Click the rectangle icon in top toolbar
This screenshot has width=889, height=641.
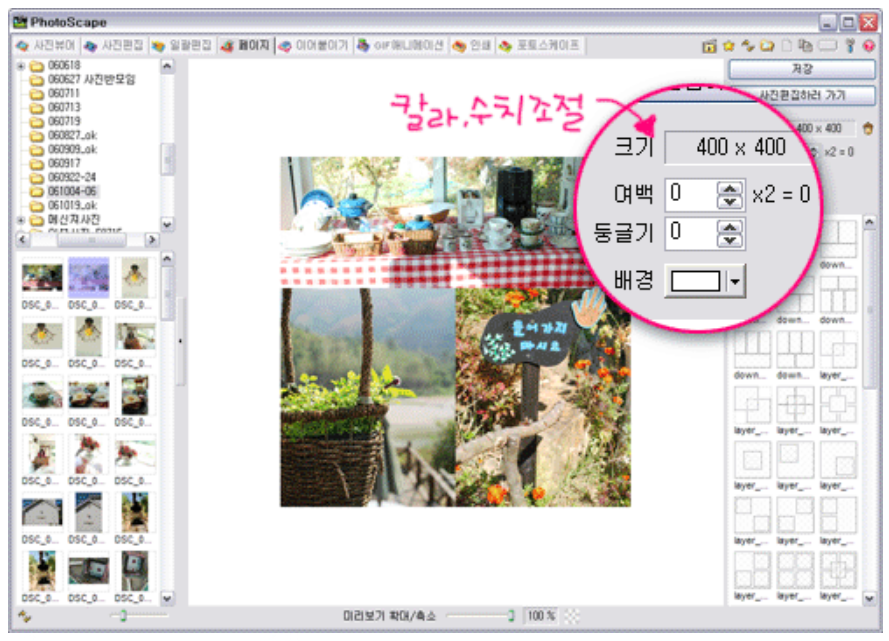[x=827, y=45]
